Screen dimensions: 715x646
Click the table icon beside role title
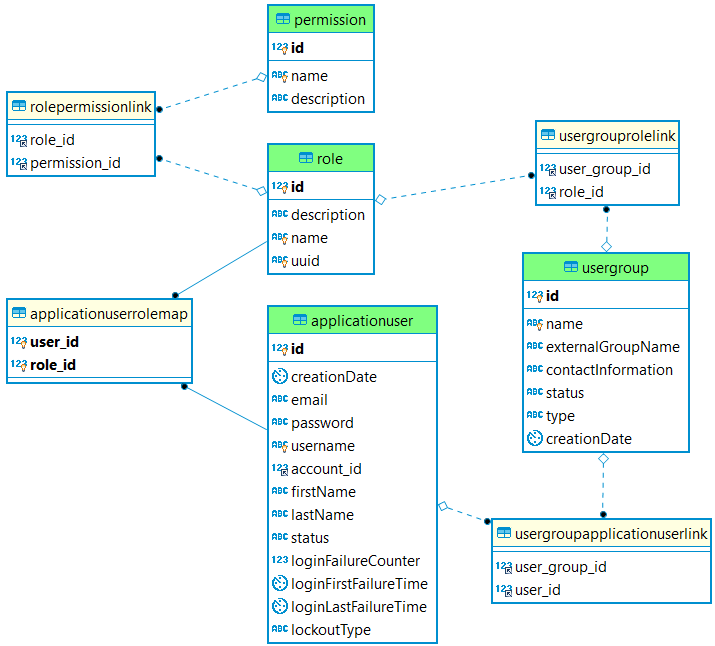[306, 158]
